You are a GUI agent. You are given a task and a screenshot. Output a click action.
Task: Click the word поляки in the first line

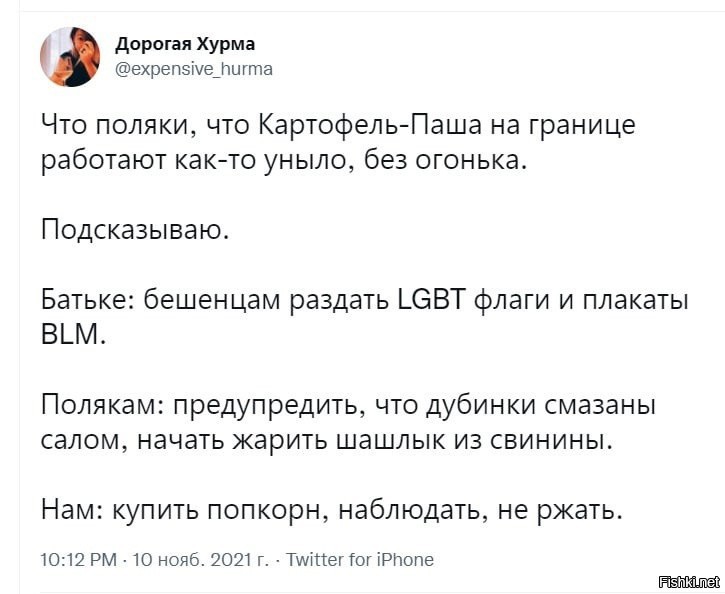tap(146, 126)
